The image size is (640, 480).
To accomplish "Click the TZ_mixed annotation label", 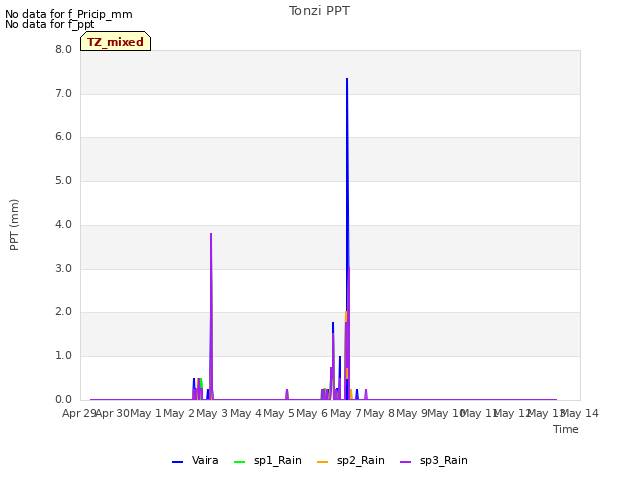I will point(116,42).
